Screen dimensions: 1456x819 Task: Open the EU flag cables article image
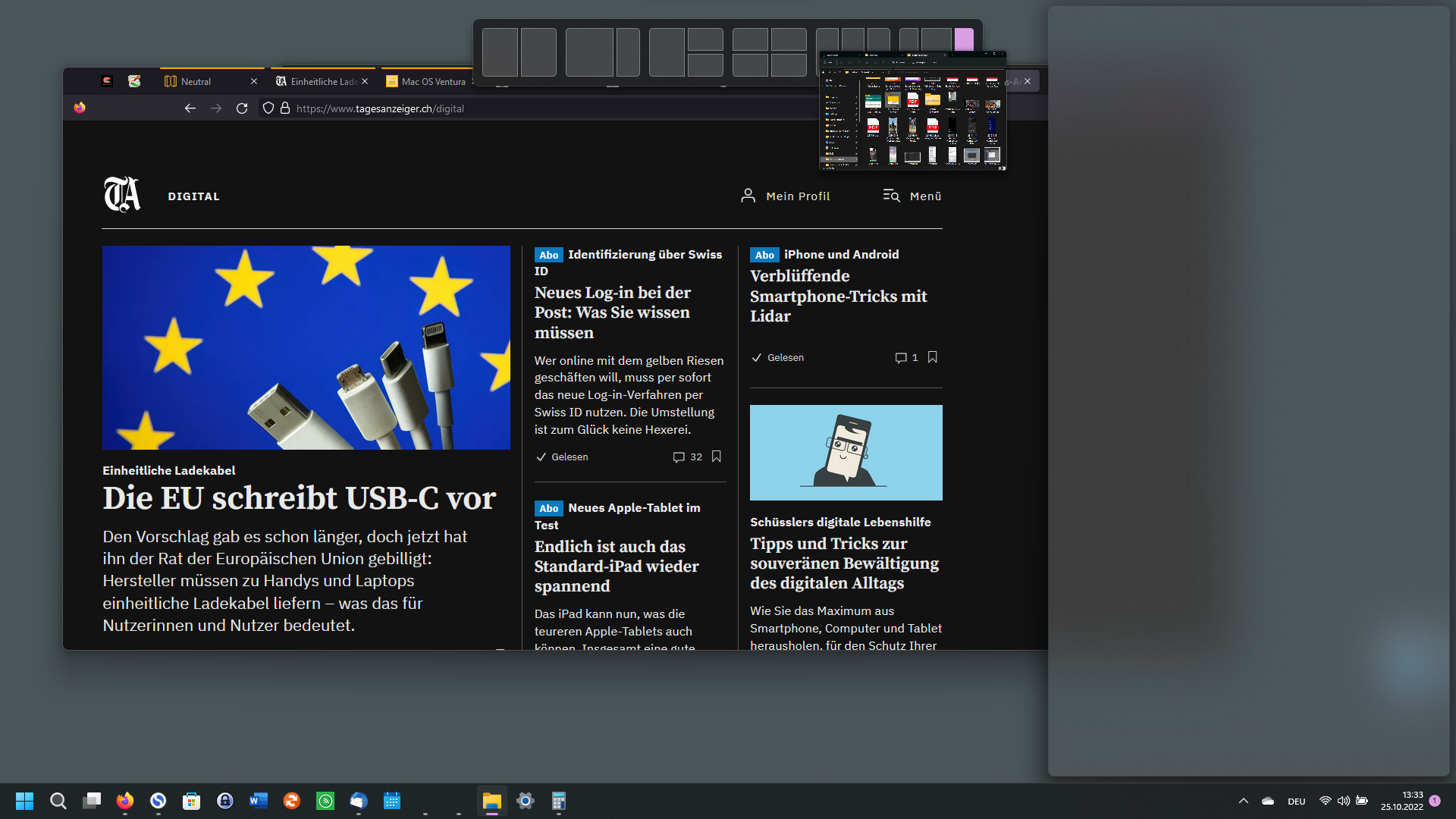306,347
